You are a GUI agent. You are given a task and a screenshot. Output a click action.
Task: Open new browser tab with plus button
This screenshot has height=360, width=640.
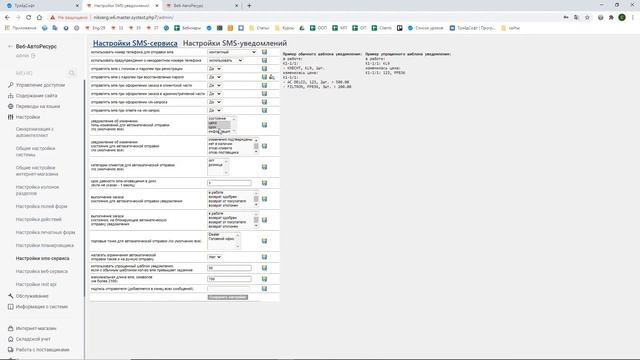[x=249, y=6]
